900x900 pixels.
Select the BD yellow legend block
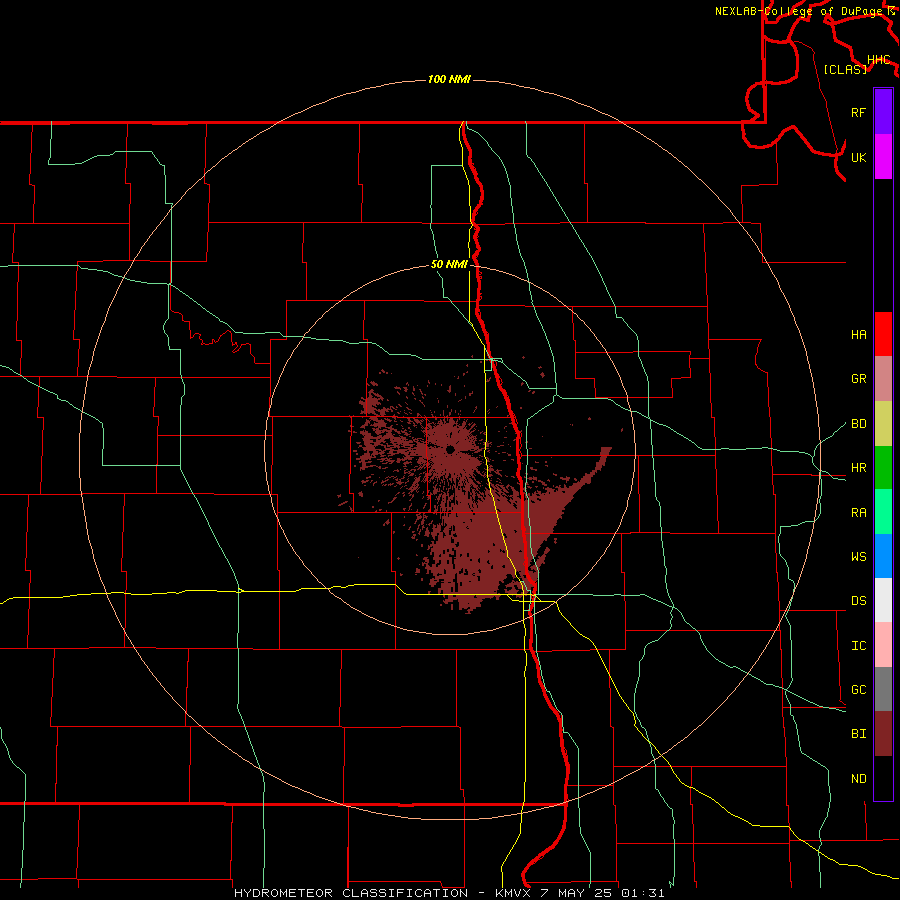(883, 424)
